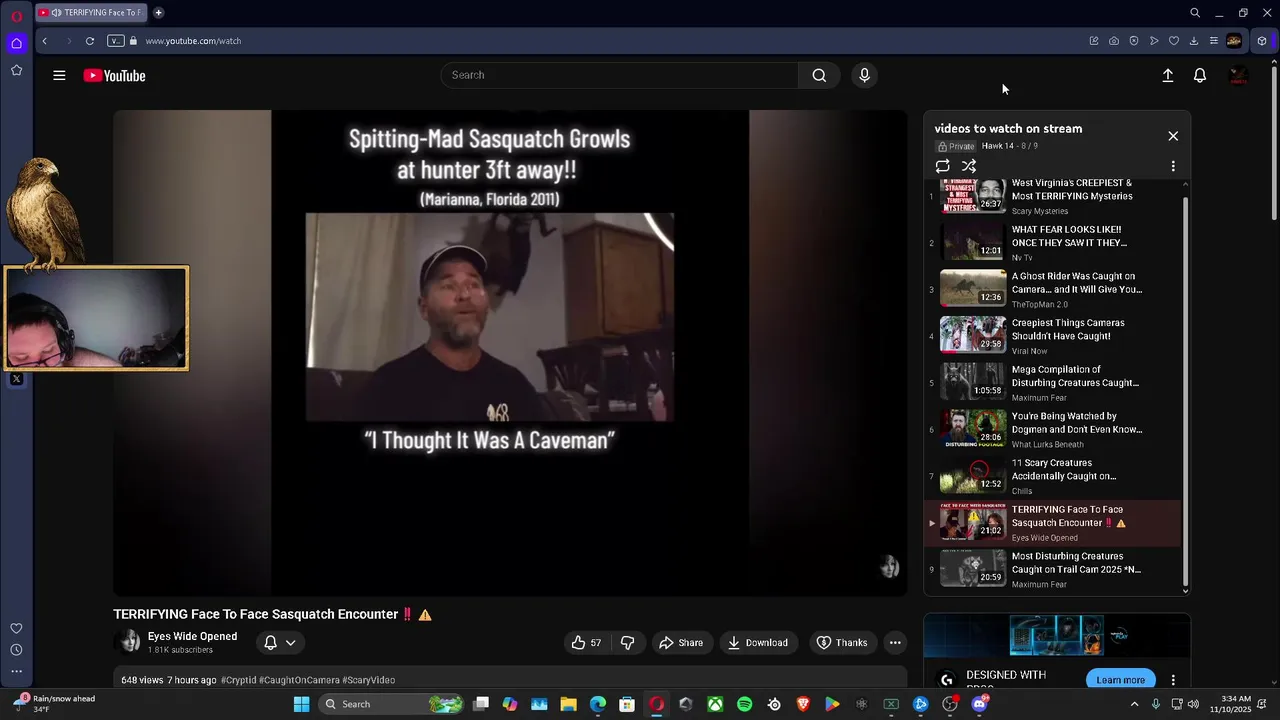The image size is (1280, 720).
Task: Click the Learn more ad button
Action: 1120,680
